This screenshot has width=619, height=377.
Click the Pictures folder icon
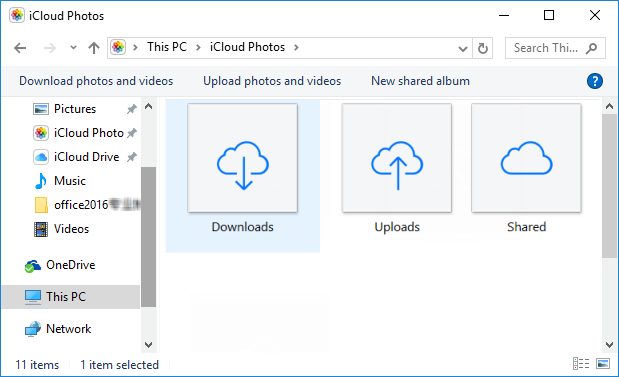pyautogui.click(x=41, y=109)
